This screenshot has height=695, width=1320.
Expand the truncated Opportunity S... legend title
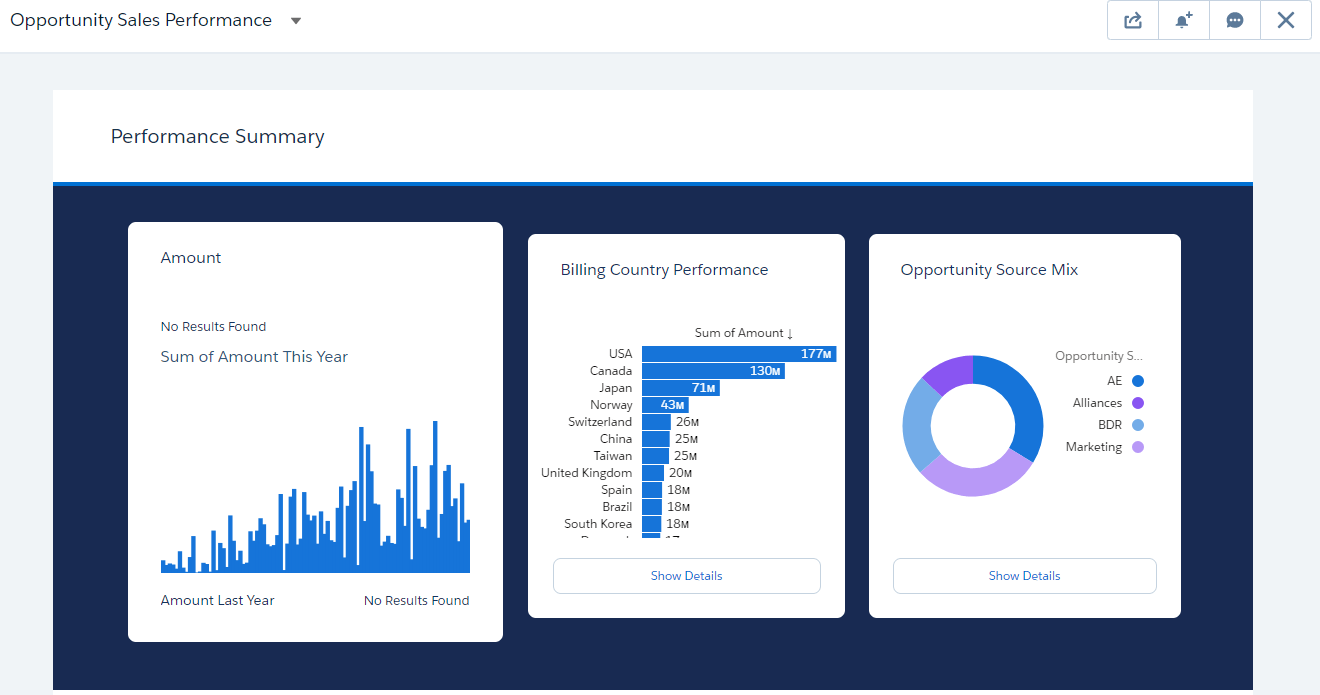point(1098,355)
